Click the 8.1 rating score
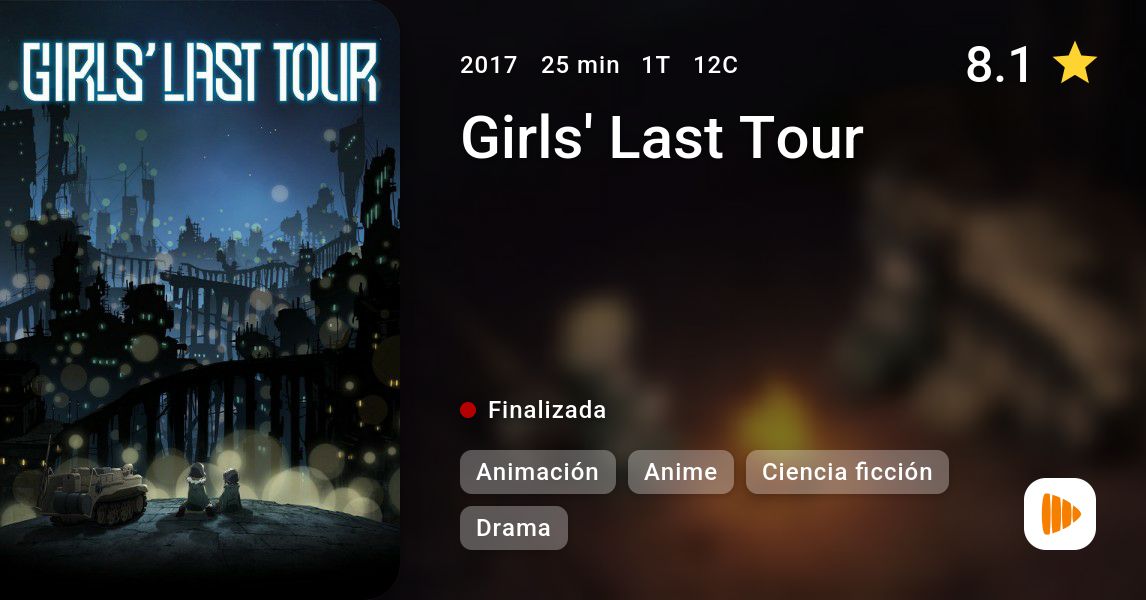Image resolution: width=1146 pixels, height=600 pixels. [998, 64]
